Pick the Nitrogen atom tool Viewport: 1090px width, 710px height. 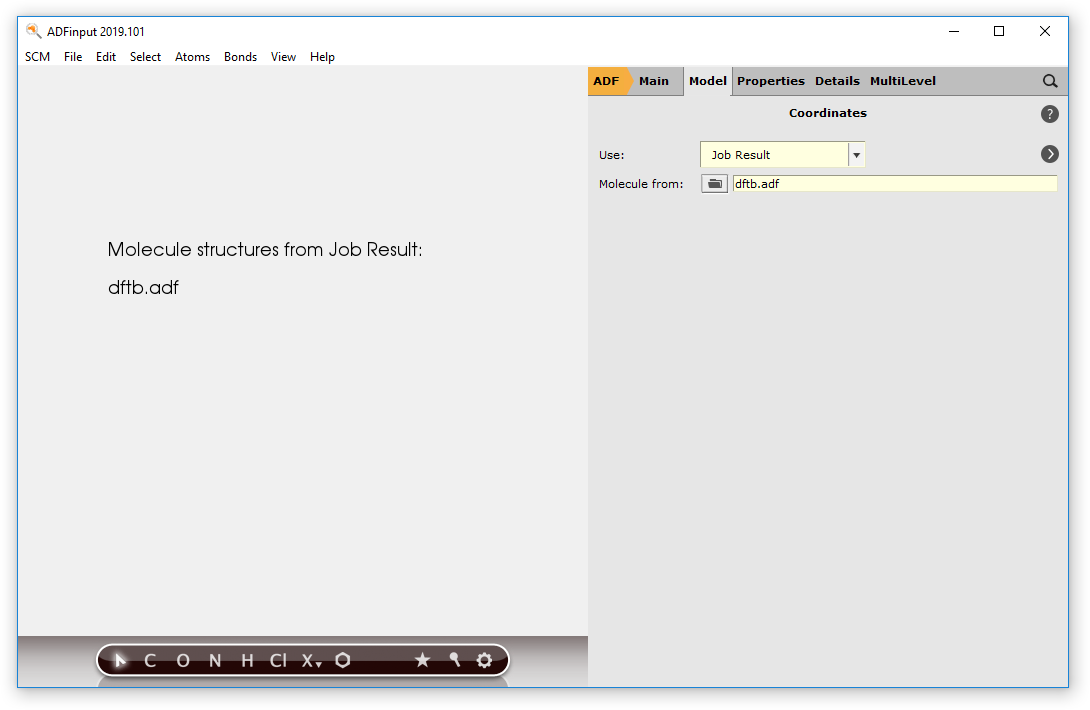pos(214,660)
